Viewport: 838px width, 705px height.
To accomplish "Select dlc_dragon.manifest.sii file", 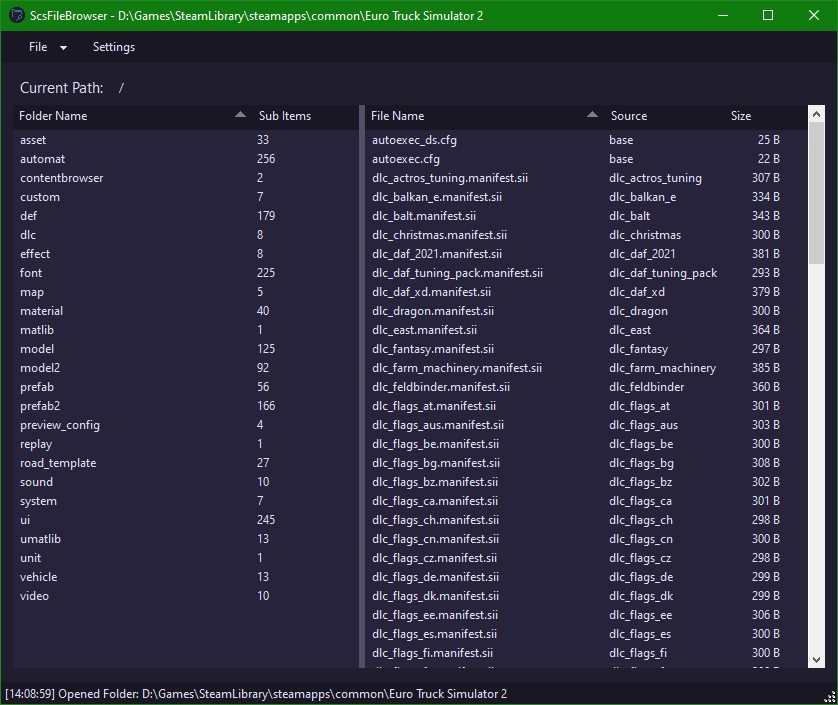I will tap(587, 311).
